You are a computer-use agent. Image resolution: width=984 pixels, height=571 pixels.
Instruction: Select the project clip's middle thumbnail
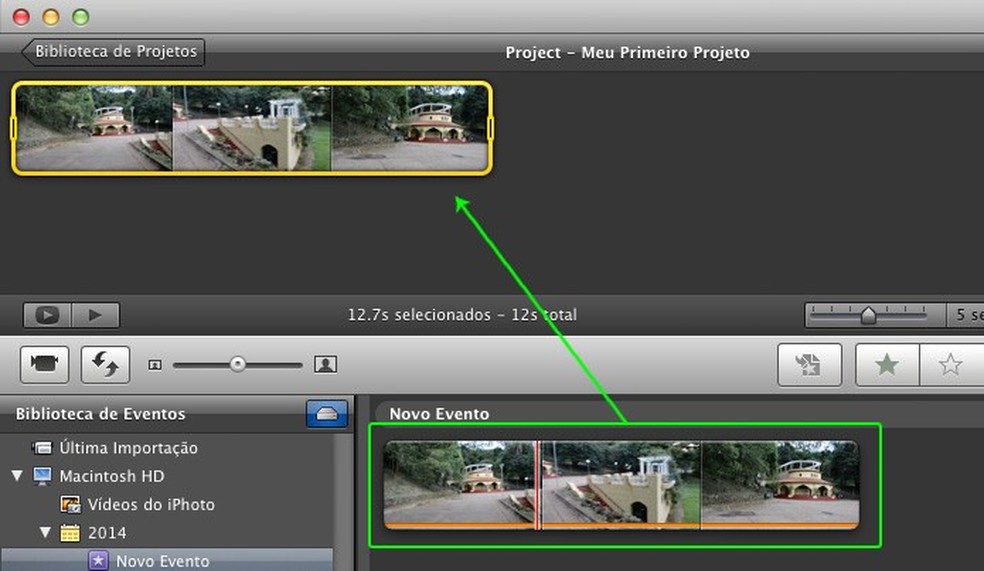click(x=251, y=128)
